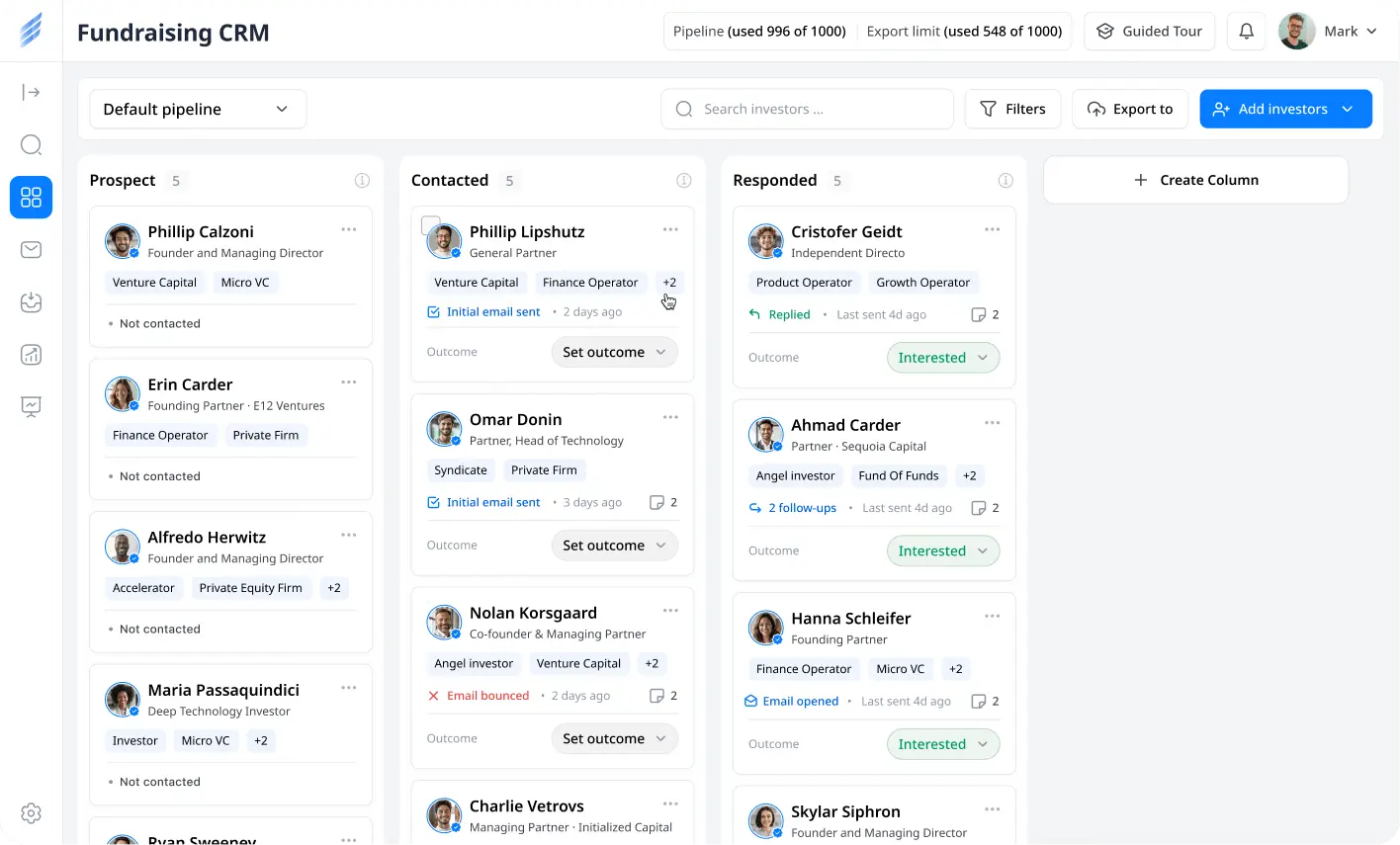Select the pipeline board grid icon
The height and width of the screenshot is (845, 1400).
[x=31, y=198]
